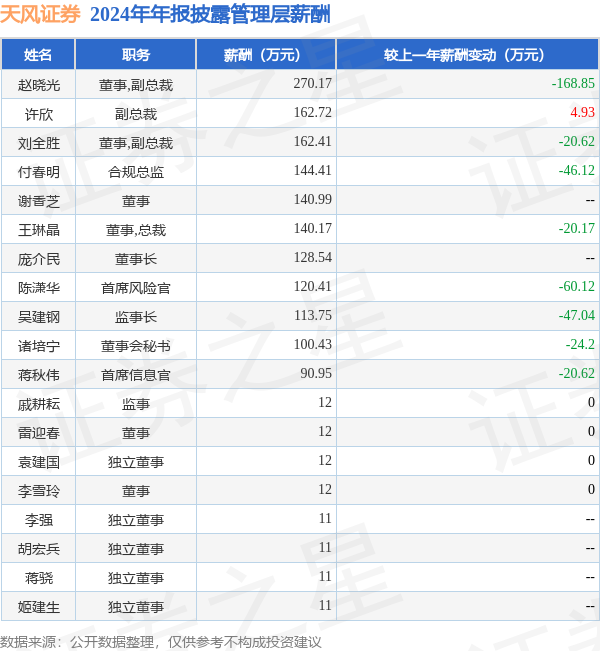This screenshot has width=600, height=651.
Task: Select change value -47.04
Action: [576, 316]
